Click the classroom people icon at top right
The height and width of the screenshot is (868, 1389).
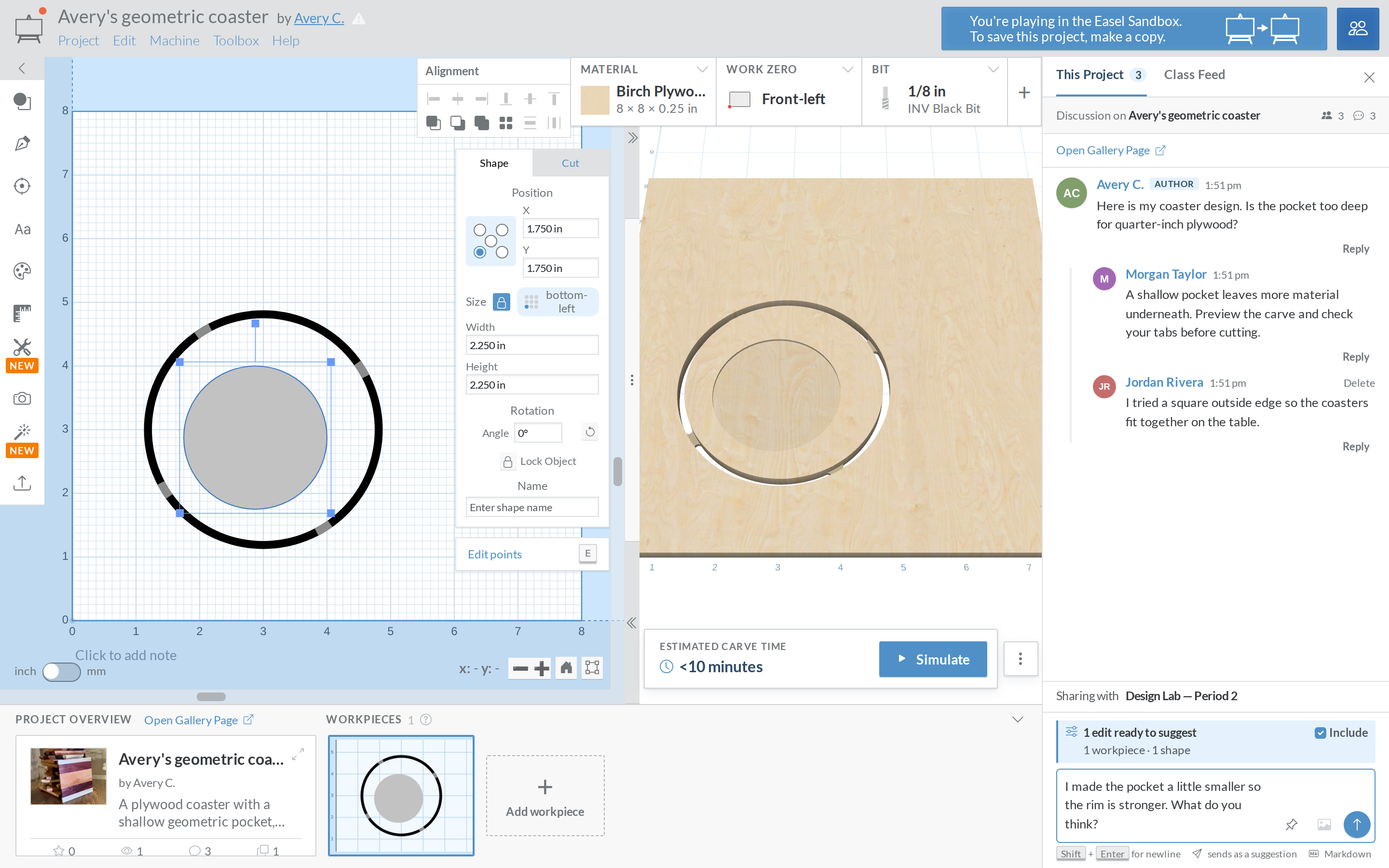(x=1358, y=28)
